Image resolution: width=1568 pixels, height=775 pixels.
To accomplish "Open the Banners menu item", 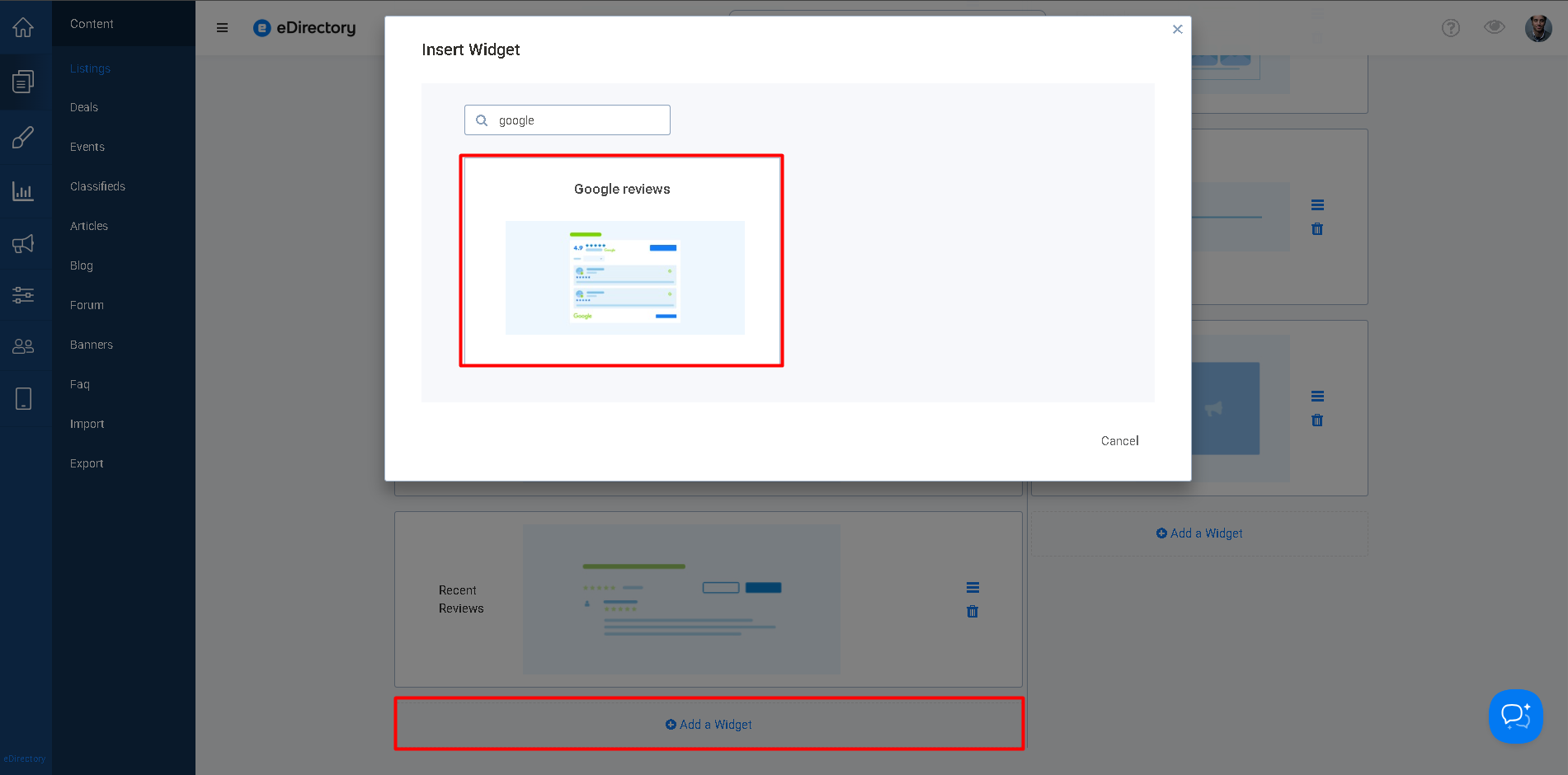I will click(x=92, y=345).
